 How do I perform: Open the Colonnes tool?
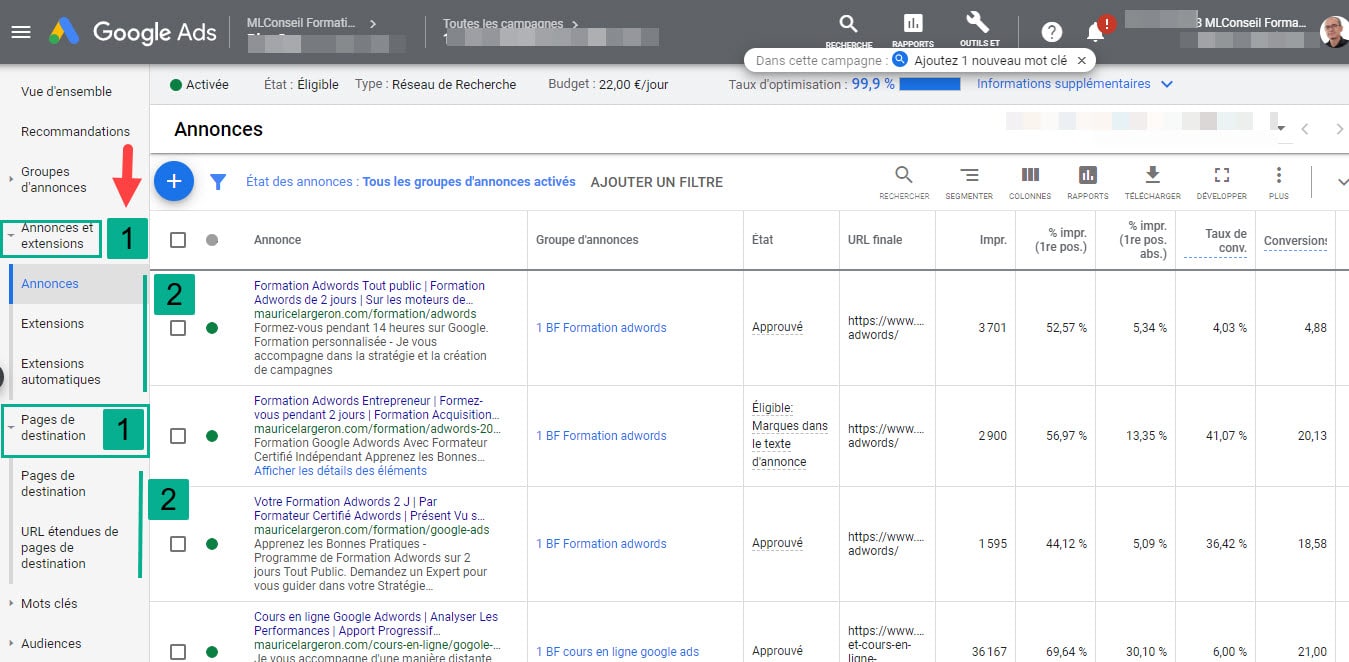point(1030,182)
